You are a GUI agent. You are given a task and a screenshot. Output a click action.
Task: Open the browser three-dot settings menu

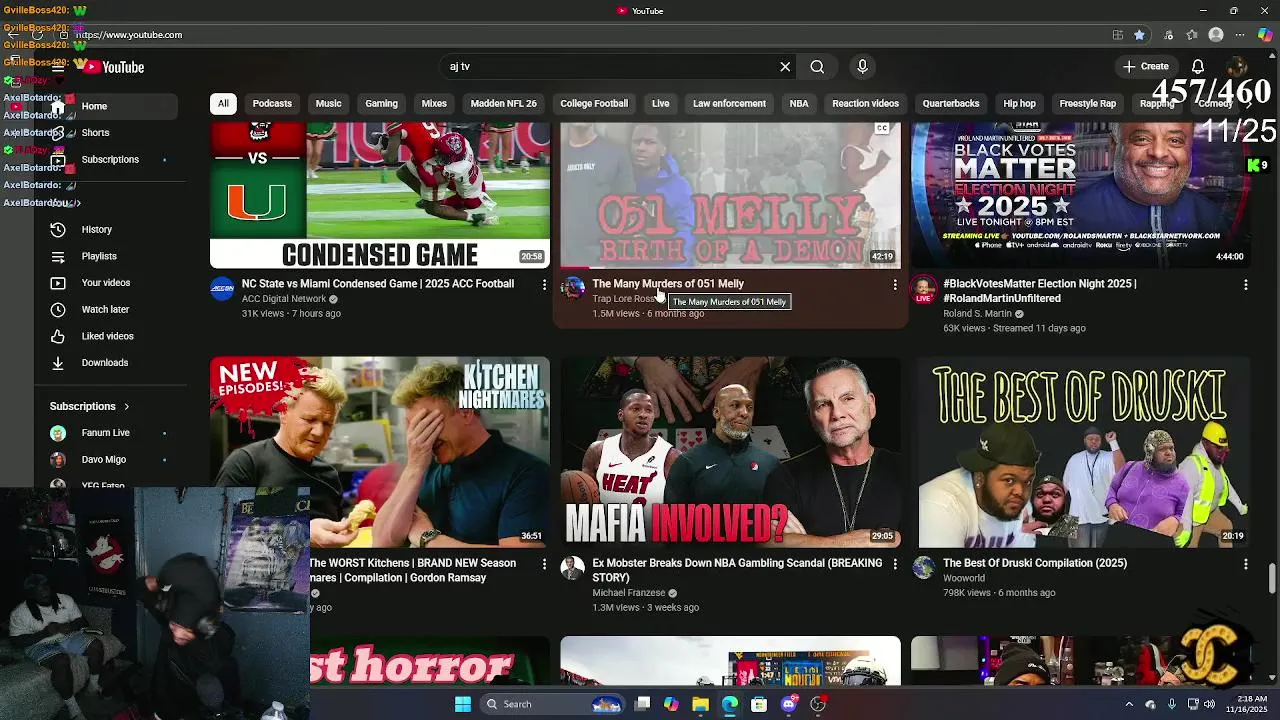1240,35
